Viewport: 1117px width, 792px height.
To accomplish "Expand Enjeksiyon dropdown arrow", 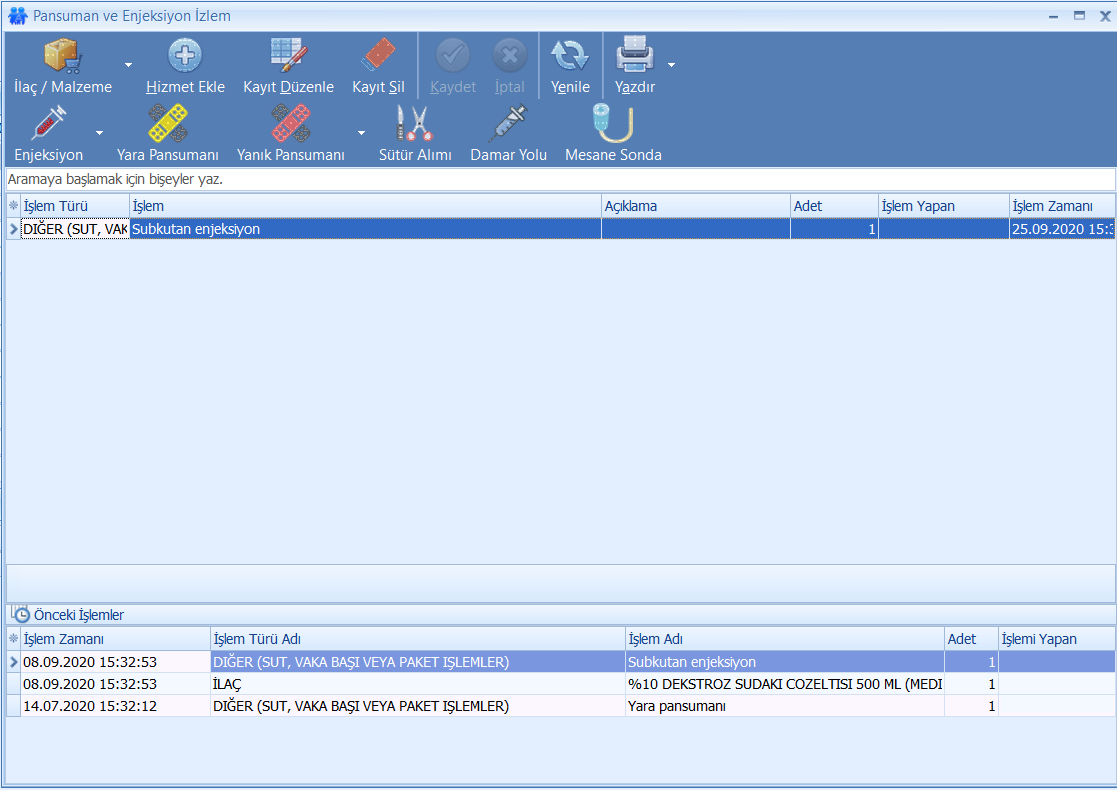I will pos(99,133).
